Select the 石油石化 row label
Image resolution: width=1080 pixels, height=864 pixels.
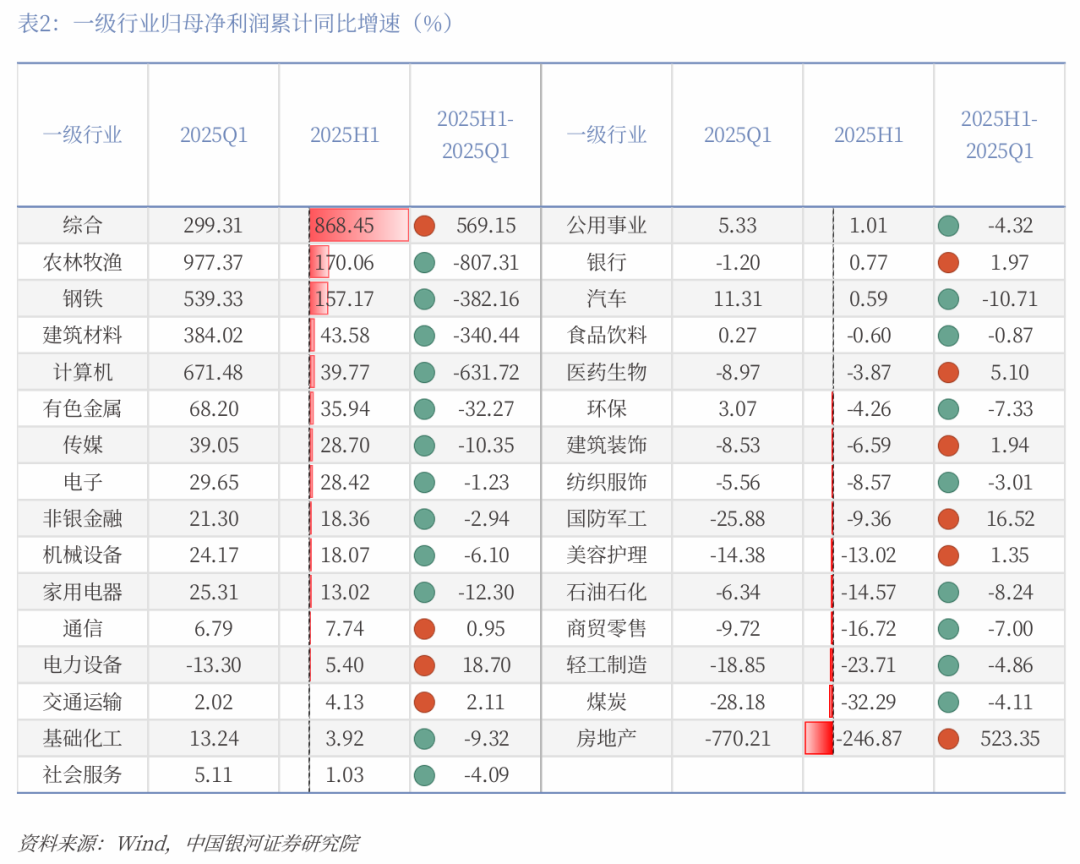[607, 592]
